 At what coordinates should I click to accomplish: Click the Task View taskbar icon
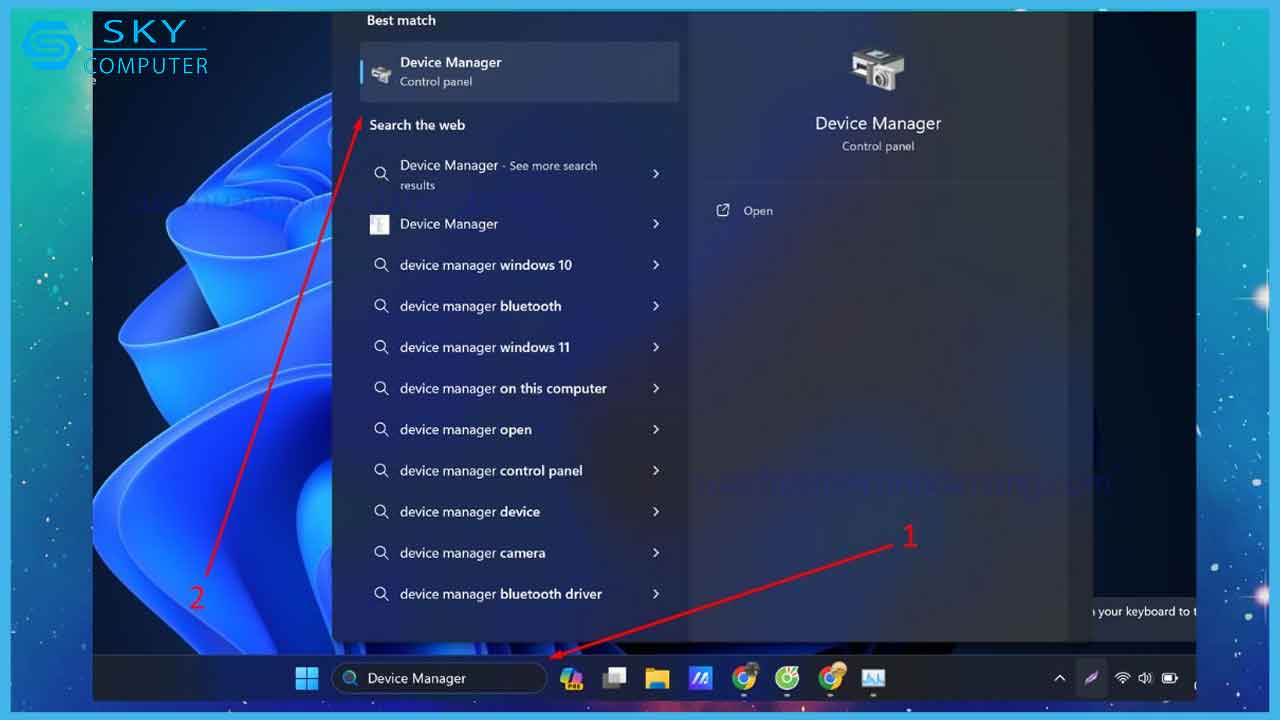pyautogui.click(x=614, y=678)
